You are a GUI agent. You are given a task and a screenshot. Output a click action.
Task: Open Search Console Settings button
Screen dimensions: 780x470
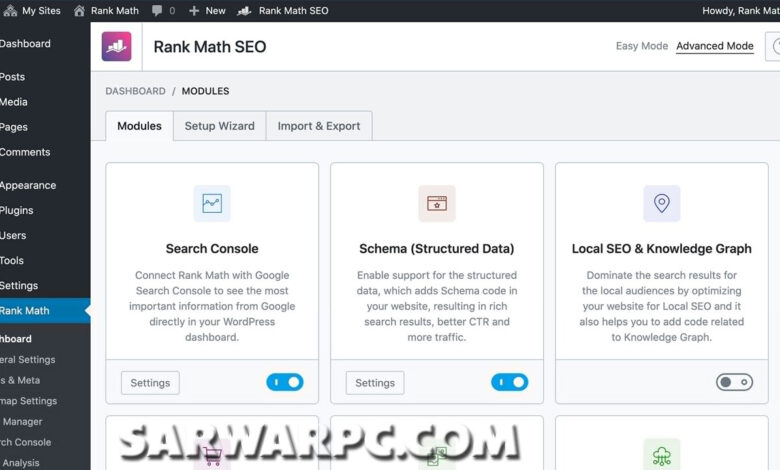[x=150, y=382]
